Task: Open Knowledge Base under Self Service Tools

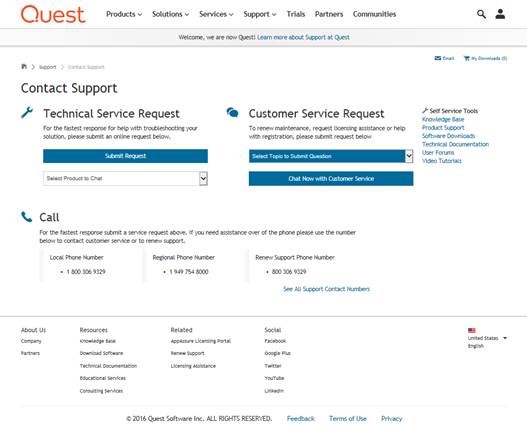Action: click(443, 119)
